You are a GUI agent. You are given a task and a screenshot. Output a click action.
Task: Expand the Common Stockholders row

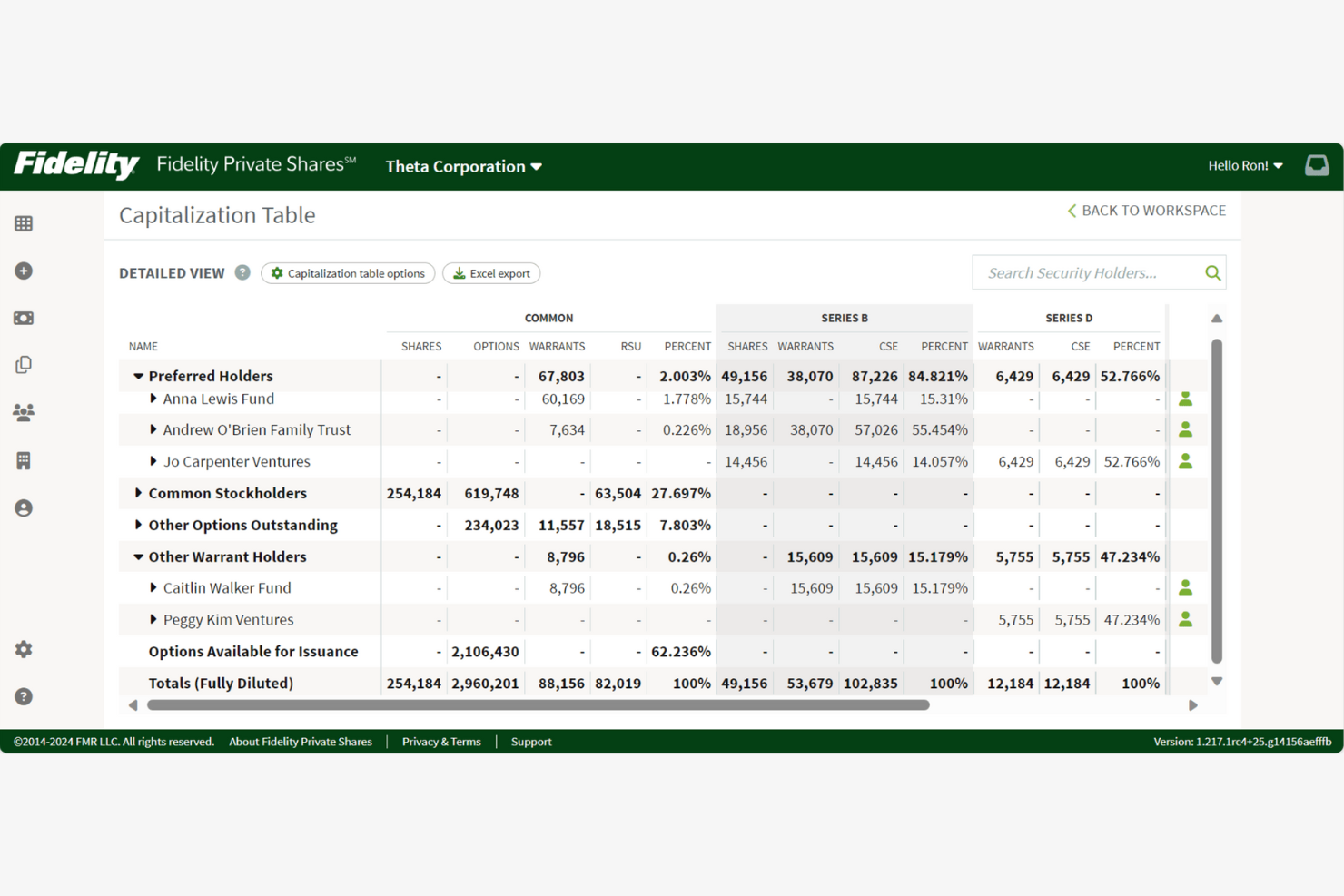pos(137,493)
